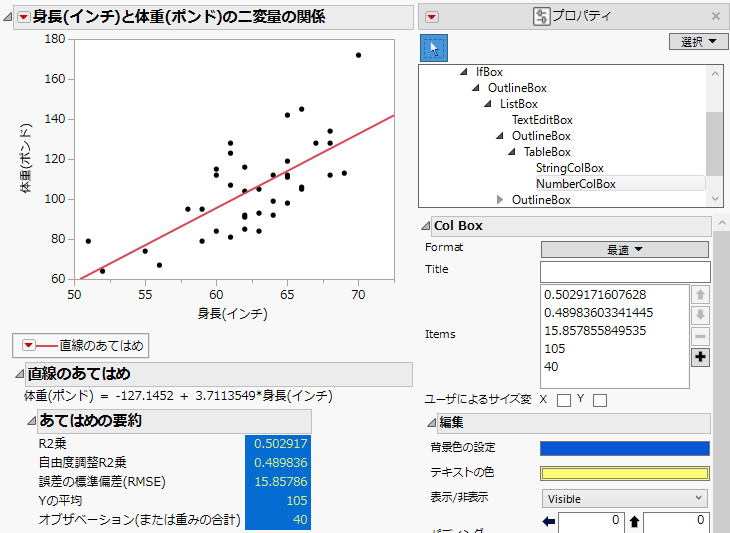Click the left padding value field
The height and width of the screenshot is (533, 730).
point(590,521)
